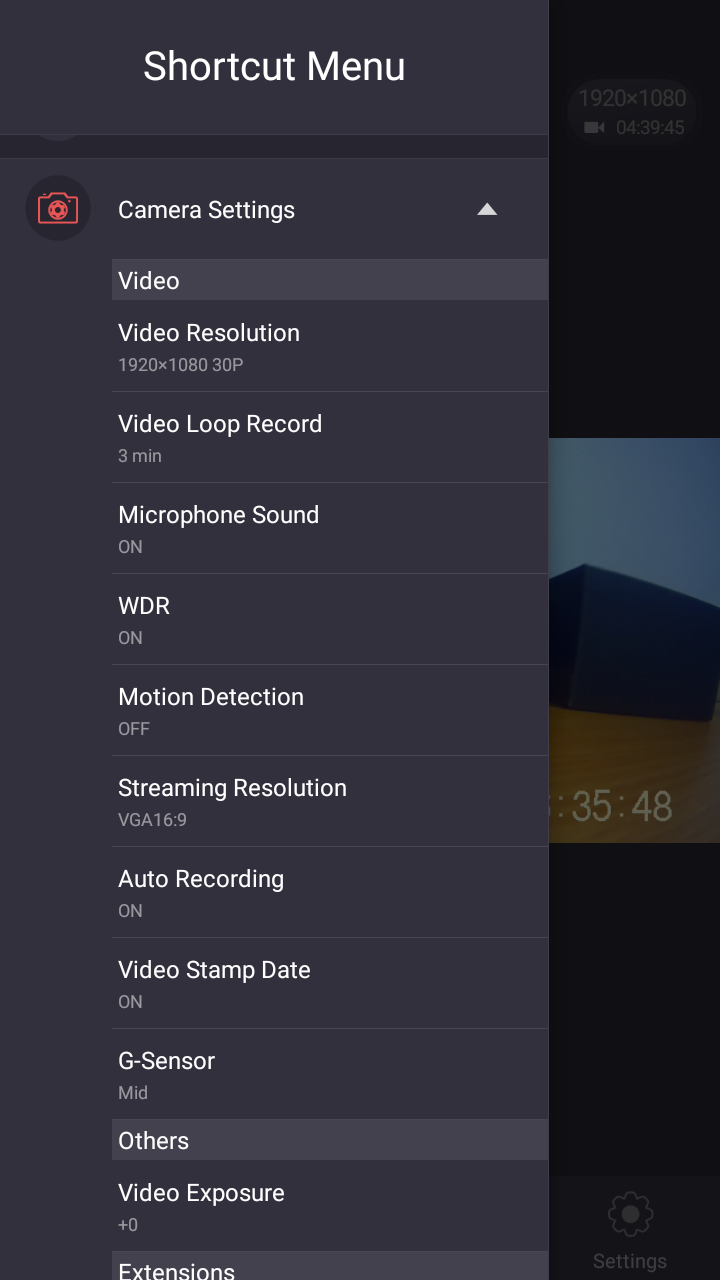Image resolution: width=720 pixels, height=1280 pixels.
Task: Tap the Settings label at bottom
Action: click(630, 1261)
